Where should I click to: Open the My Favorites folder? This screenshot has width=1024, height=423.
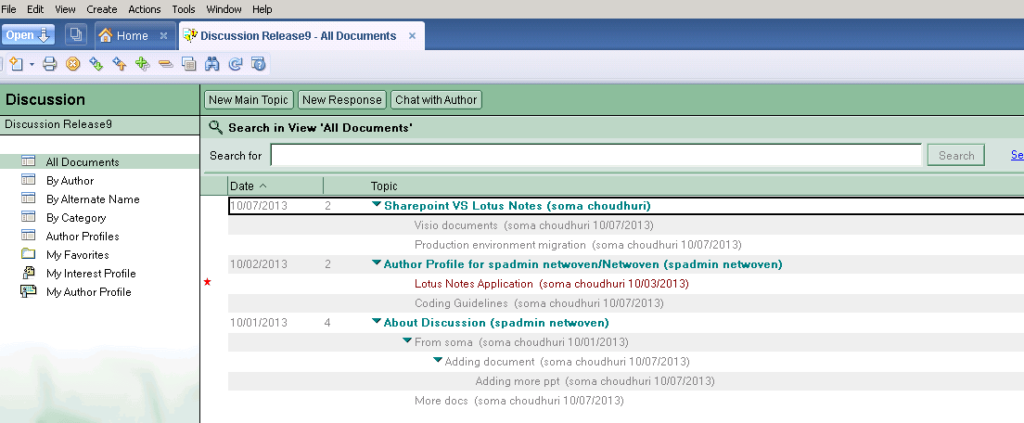78,255
